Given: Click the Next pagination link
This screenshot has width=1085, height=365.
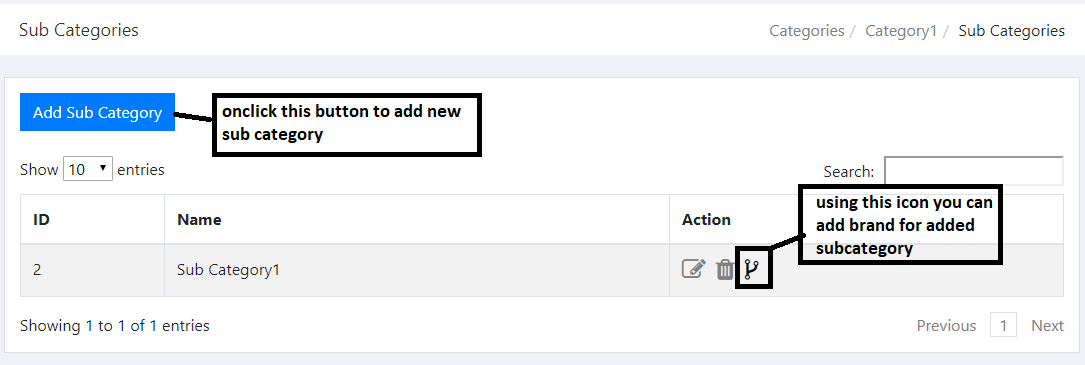Looking at the screenshot, I should coord(1047,326).
